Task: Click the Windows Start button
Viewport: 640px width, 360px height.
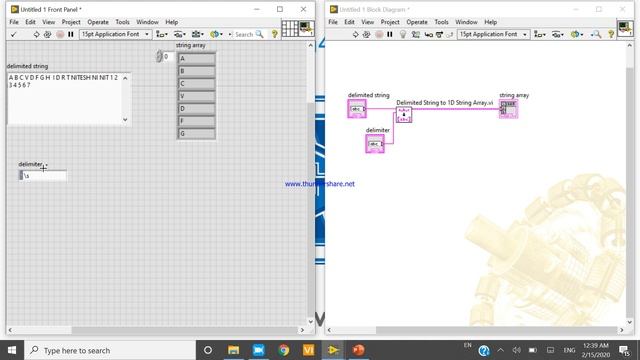Action: (12, 350)
